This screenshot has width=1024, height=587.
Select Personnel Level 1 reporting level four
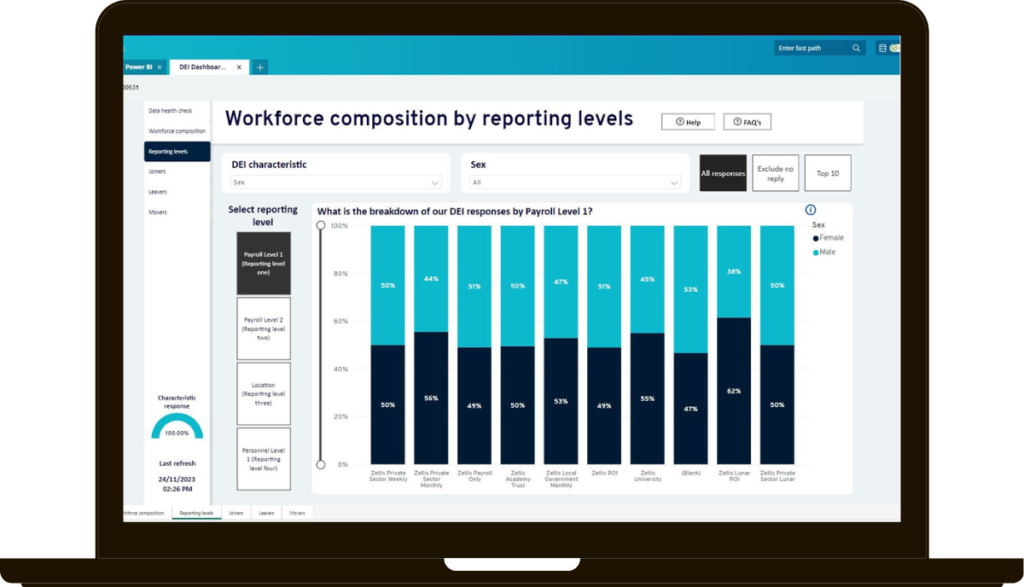tap(263, 458)
